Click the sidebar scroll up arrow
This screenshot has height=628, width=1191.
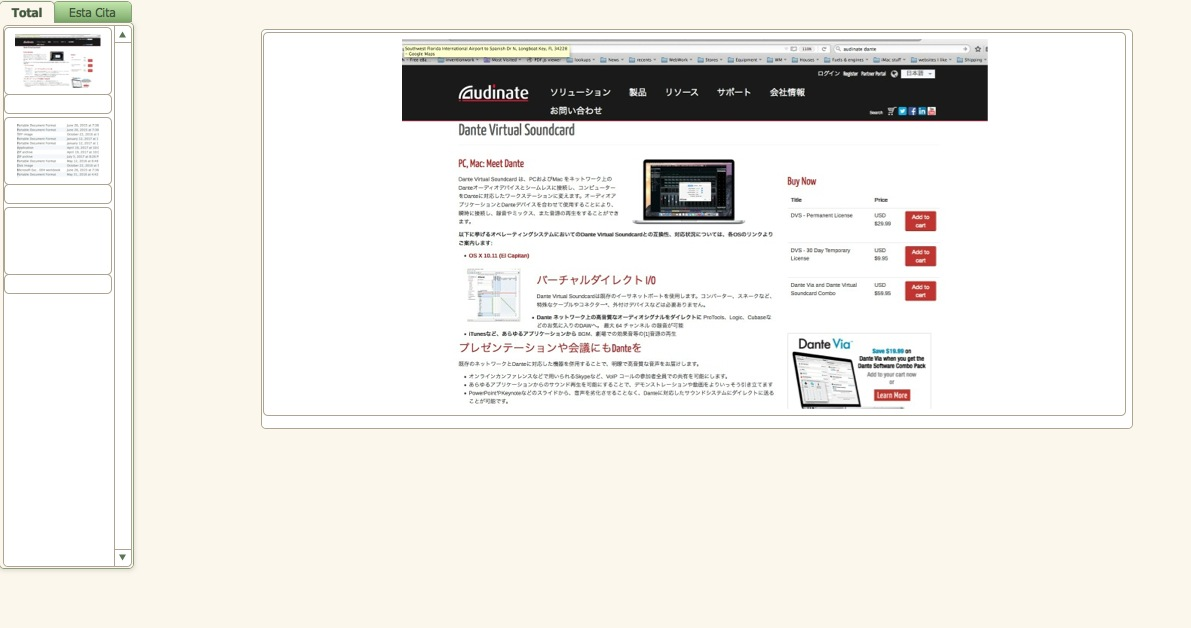point(123,35)
